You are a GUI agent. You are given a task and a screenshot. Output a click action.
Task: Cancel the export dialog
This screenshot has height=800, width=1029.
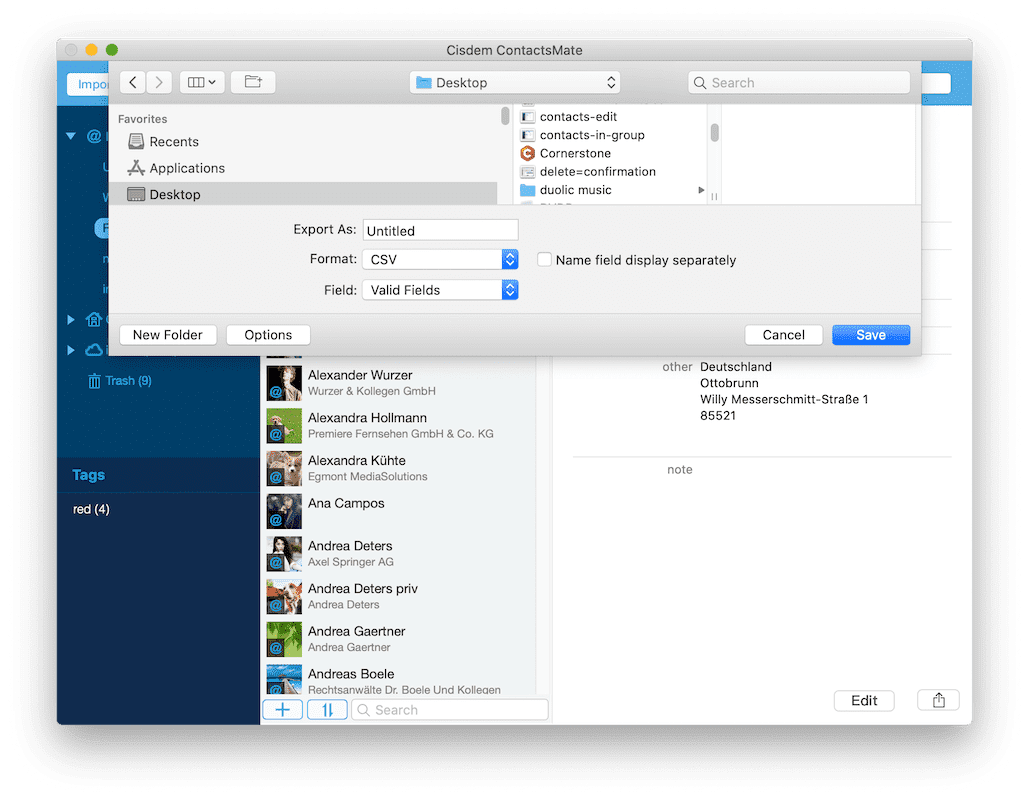784,335
